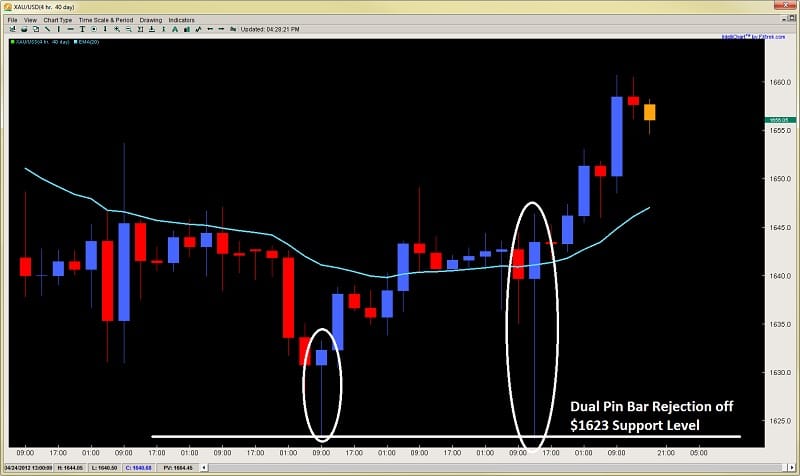800x476 pixels.
Task: Click the 1650.0 price axis label
Action: pos(781,179)
